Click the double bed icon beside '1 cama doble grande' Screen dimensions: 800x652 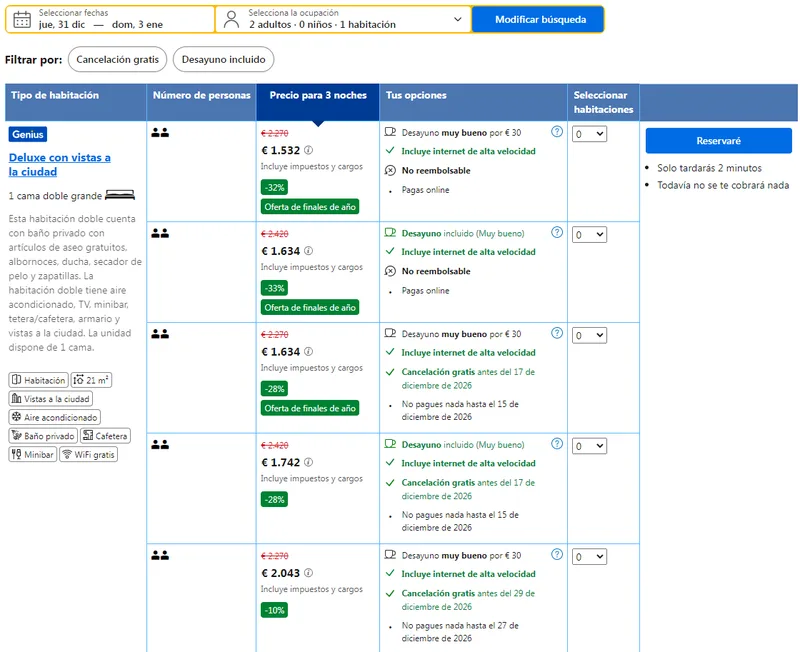point(120,195)
